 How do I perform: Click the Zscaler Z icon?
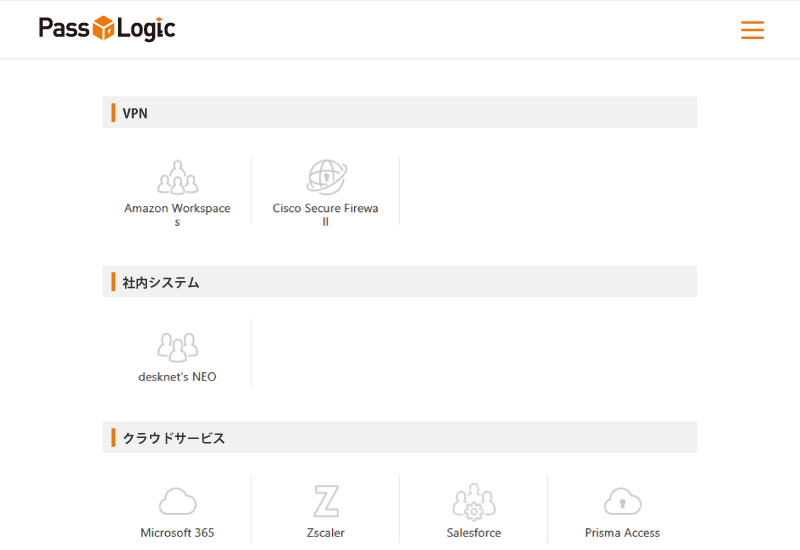coord(325,501)
